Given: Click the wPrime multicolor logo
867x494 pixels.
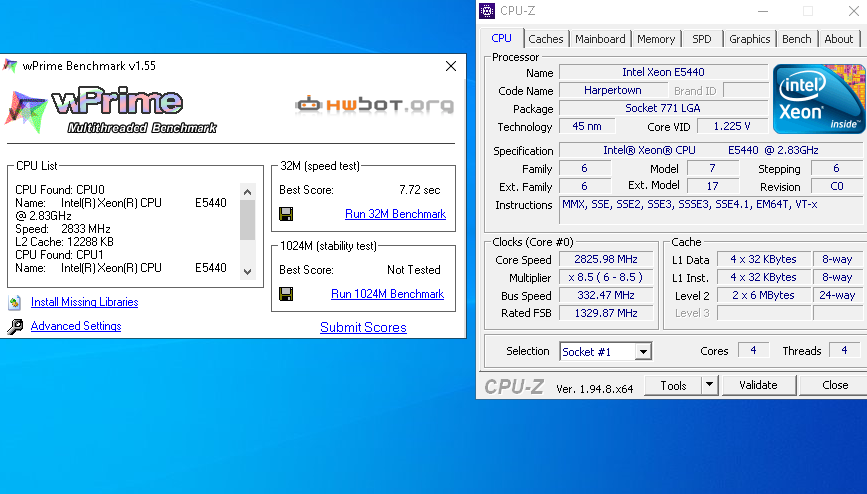Looking at the screenshot, I should click(x=25, y=112).
